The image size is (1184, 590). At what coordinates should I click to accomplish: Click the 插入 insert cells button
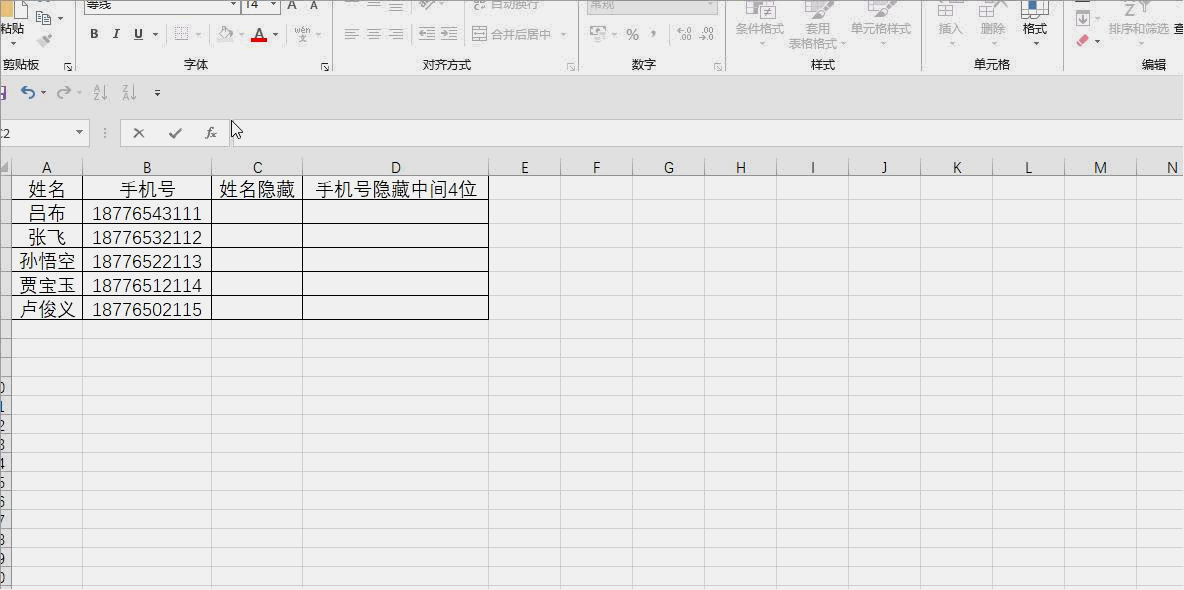(x=951, y=24)
